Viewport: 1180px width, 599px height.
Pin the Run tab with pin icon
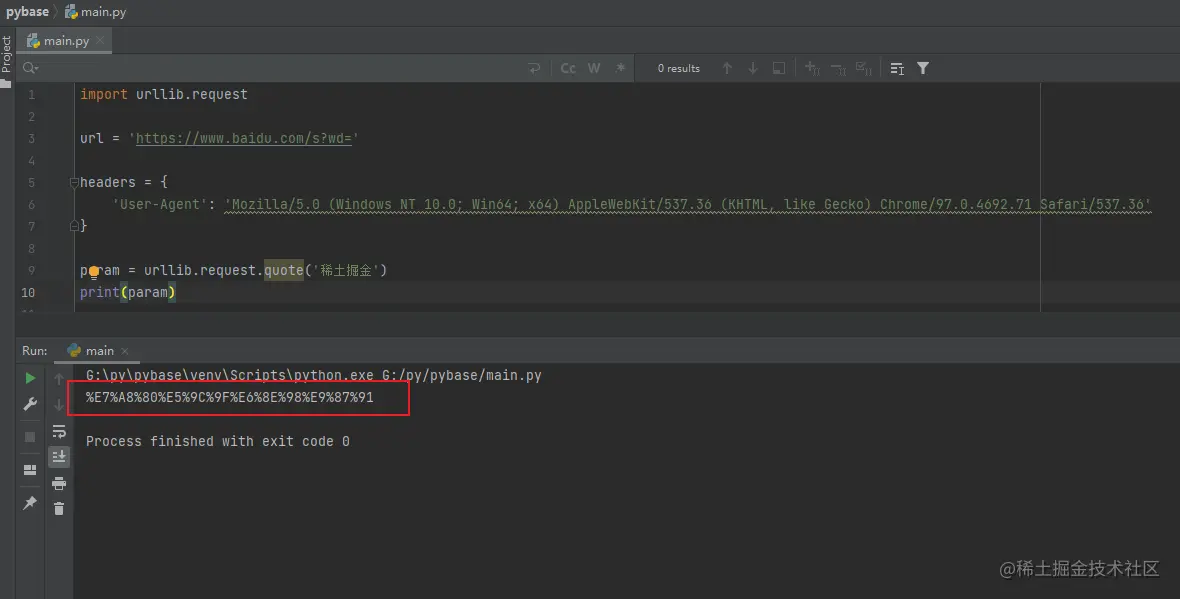point(30,503)
